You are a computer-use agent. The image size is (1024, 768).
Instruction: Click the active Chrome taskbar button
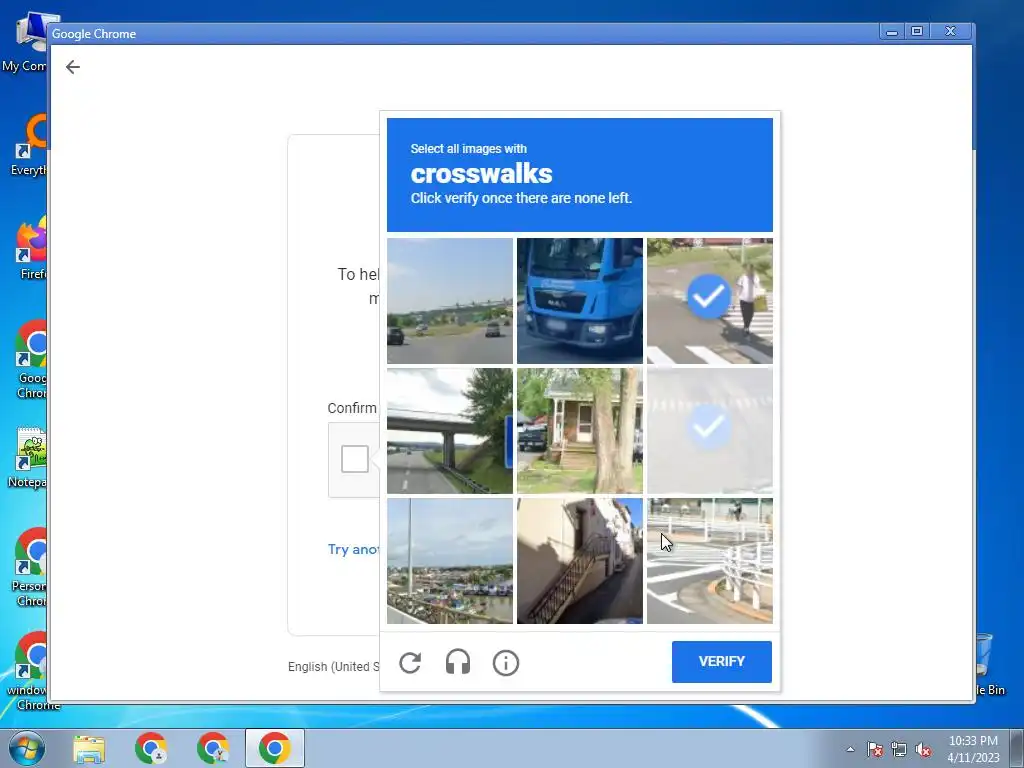275,748
